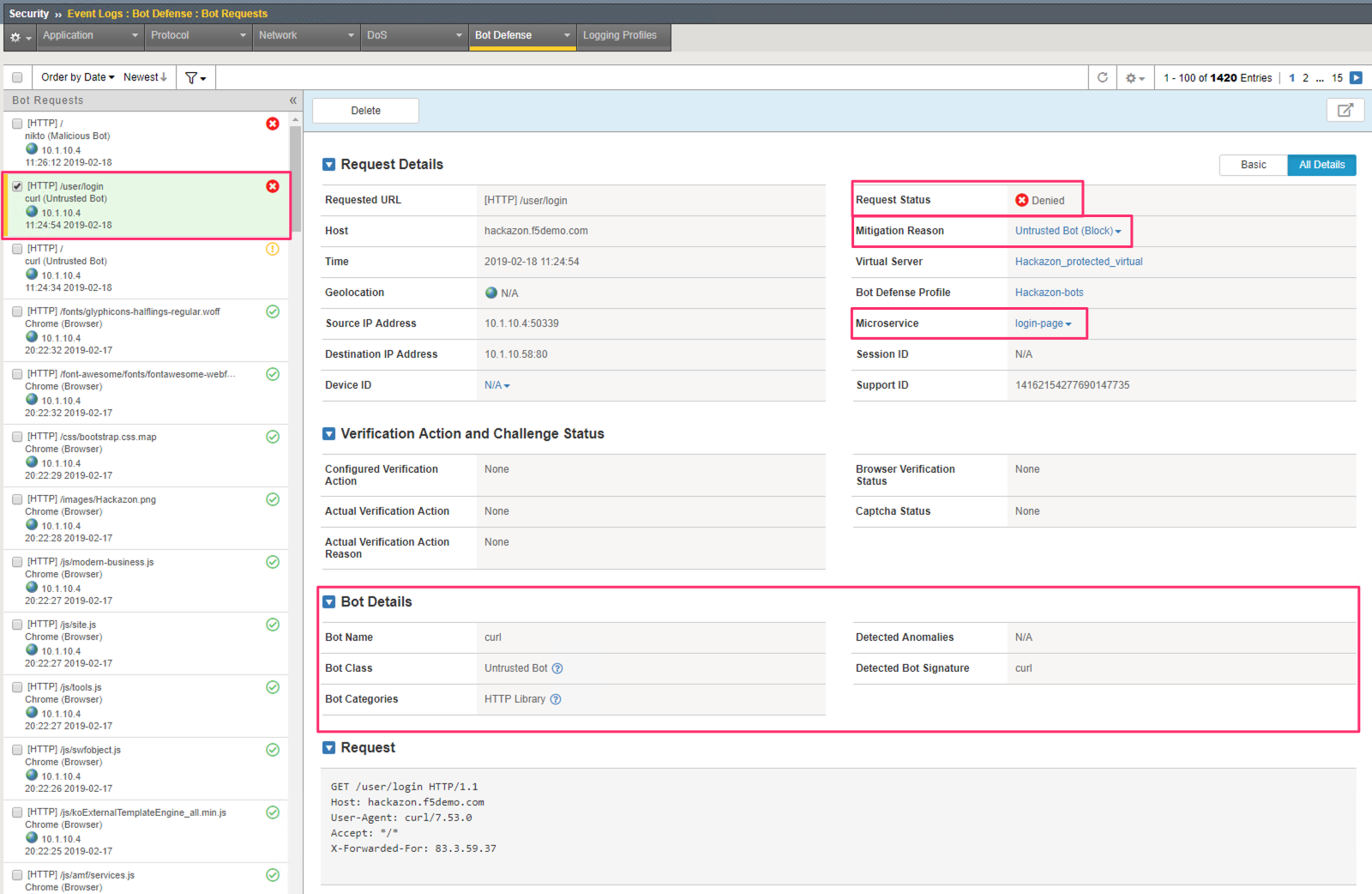Click the Bot Requests list scrollbar thumb
This screenshot has width=1372, height=894.
pos(295,179)
